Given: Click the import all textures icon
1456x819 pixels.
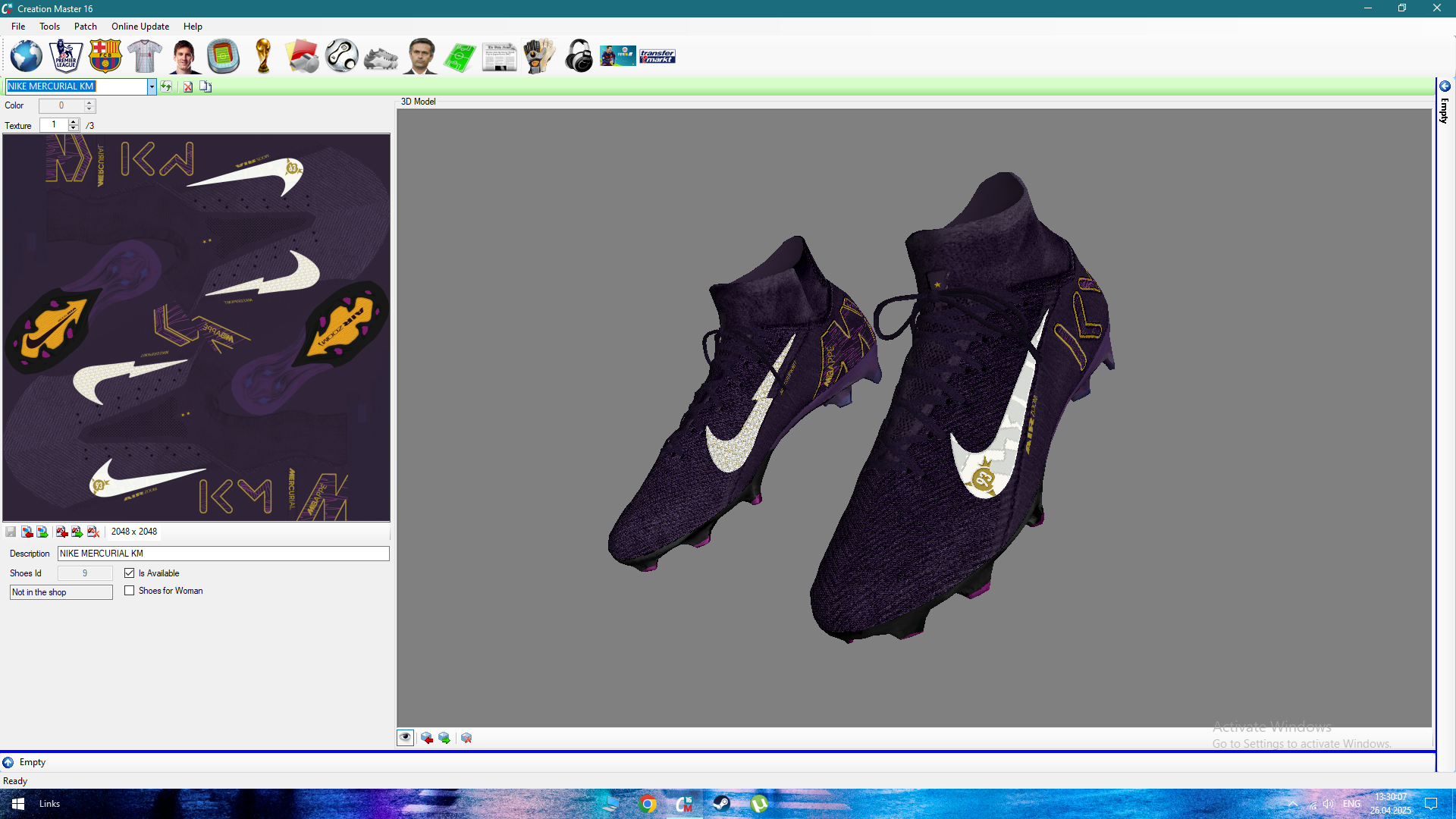Looking at the screenshot, I should (x=62, y=532).
